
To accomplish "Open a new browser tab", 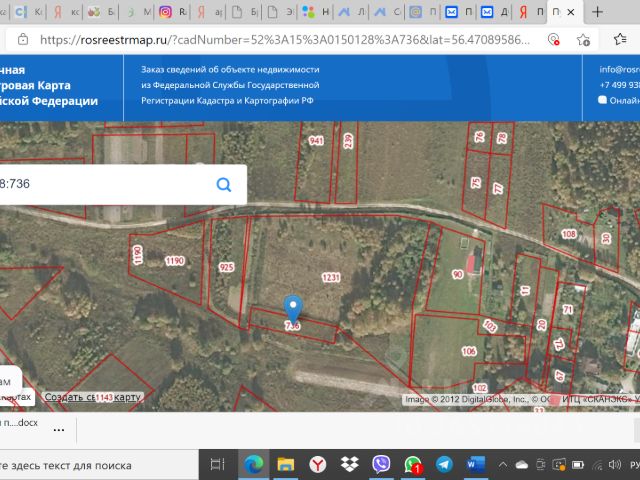I will 597,12.
